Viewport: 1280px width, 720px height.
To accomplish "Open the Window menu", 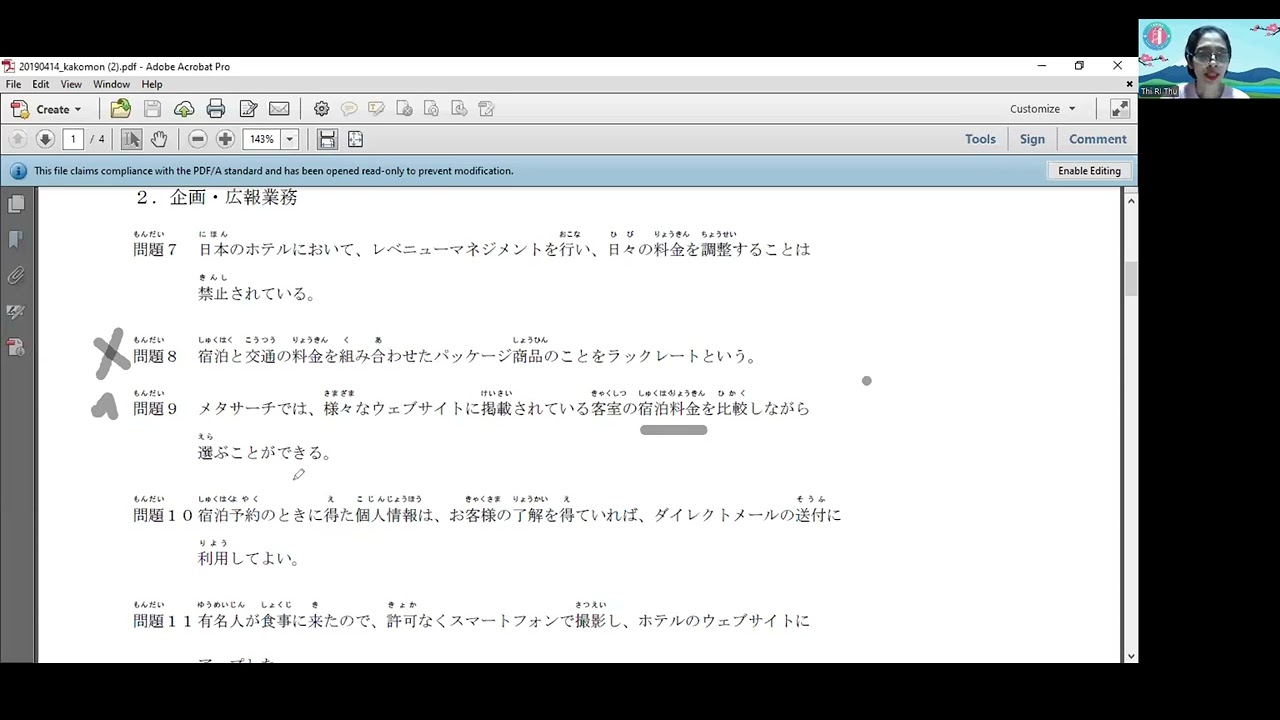I will click(x=111, y=85).
